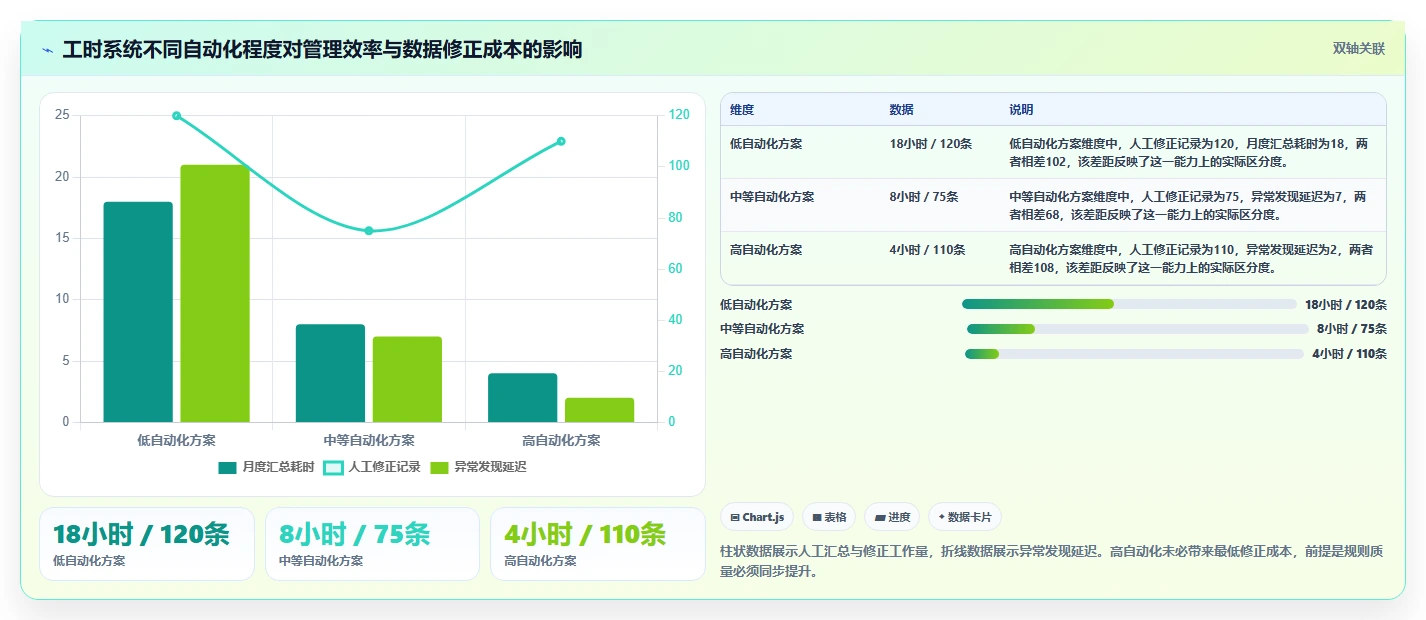This screenshot has height=620, width=1426.
Task: Click the 表格 tag icon
Action: click(817, 517)
